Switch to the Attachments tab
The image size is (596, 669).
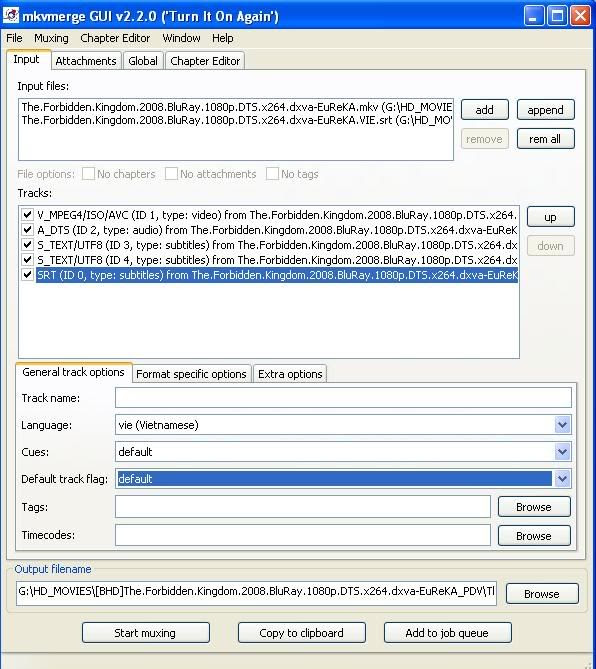[86, 61]
